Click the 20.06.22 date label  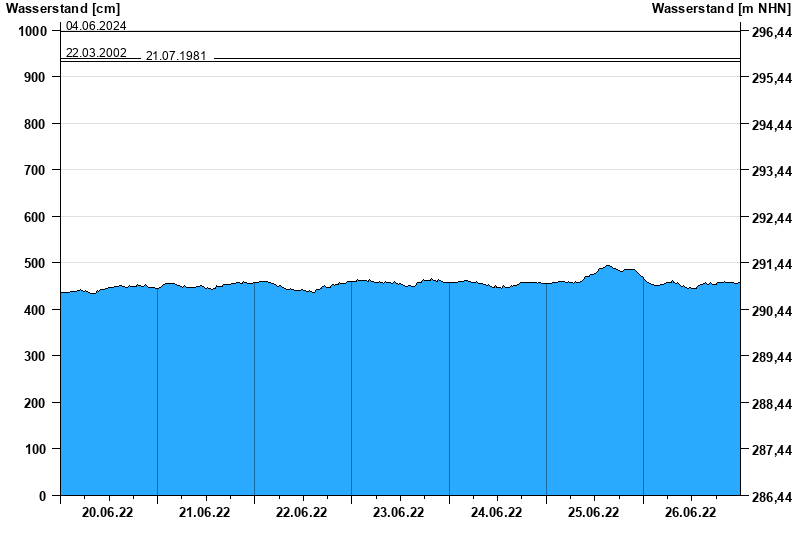tap(108, 513)
